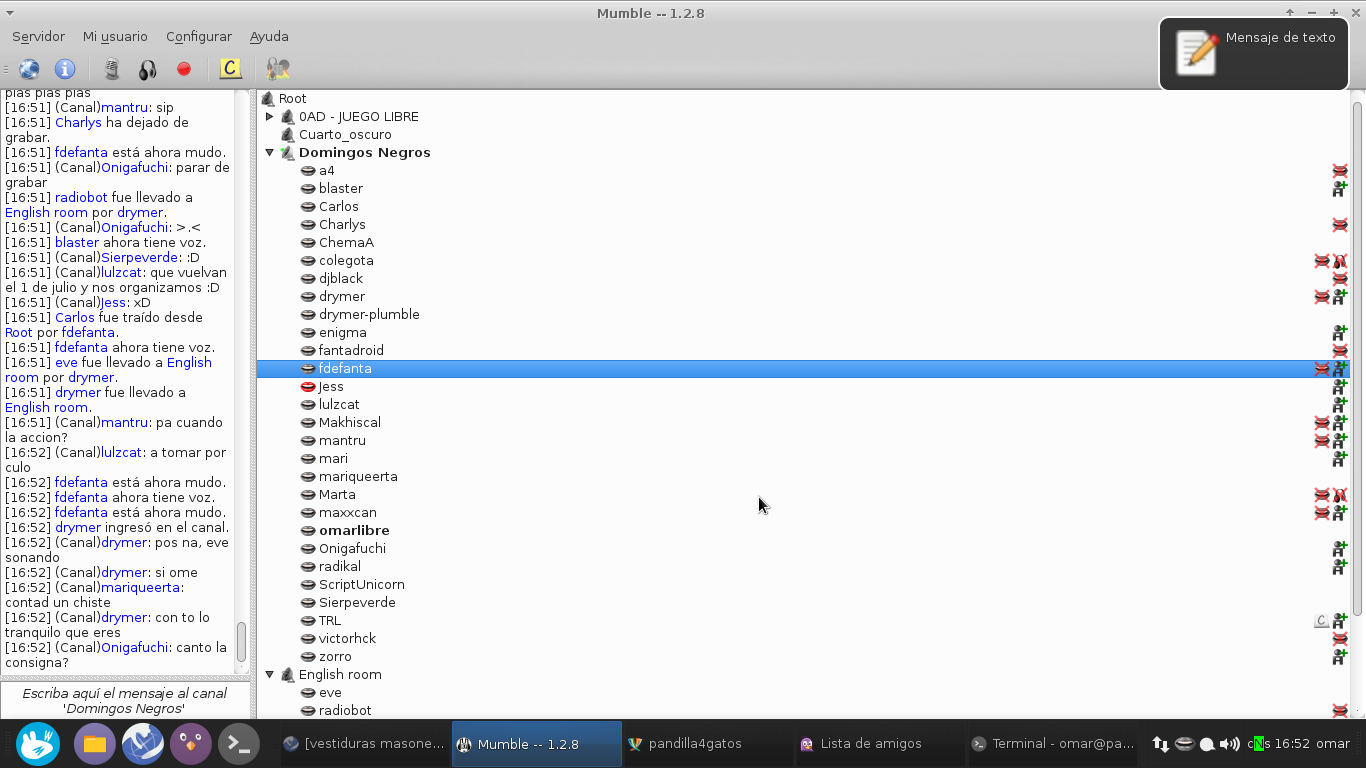Click the muted icon on radiobot's row
1366x768 pixels.
point(1340,710)
